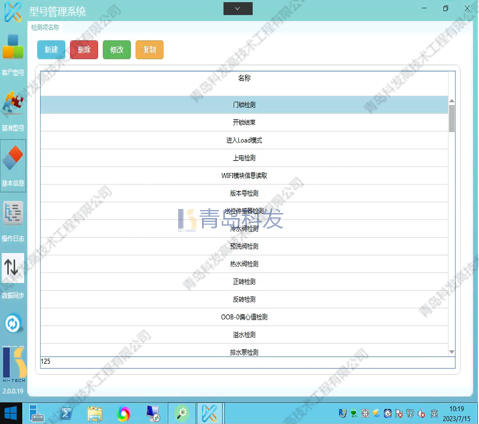Click the shield tray icon
This screenshot has width=479, height=424.
pyautogui.click(x=342, y=414)
